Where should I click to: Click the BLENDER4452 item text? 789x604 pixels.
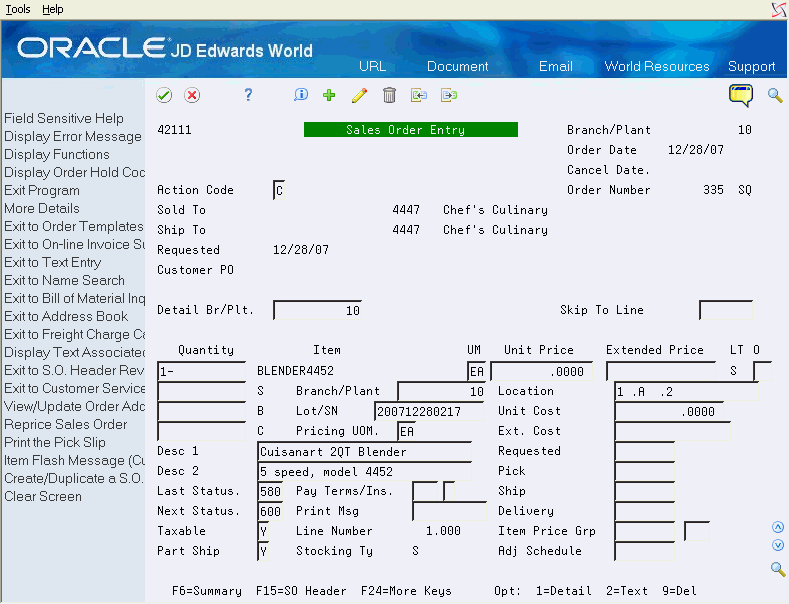[295, 371]
